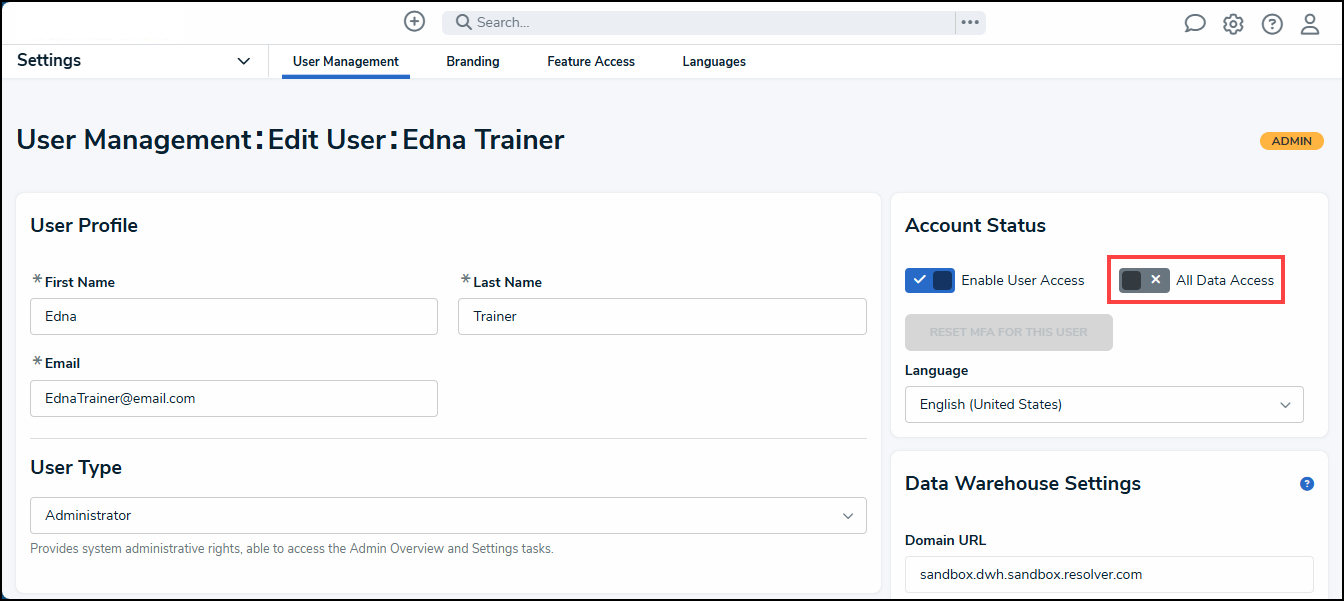Toggle All Data Access switch
Screen dimensions: 1344x601
(x=1144, y=280)
